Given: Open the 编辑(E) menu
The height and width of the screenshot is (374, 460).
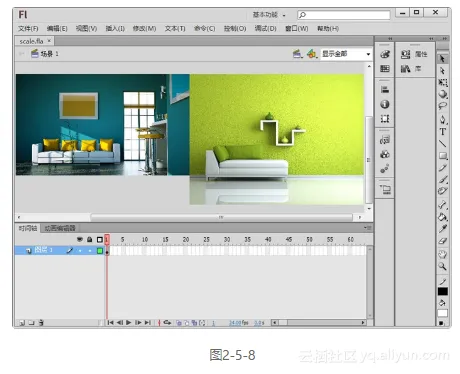Looking at the screenshot, I should tap(57, 29).
